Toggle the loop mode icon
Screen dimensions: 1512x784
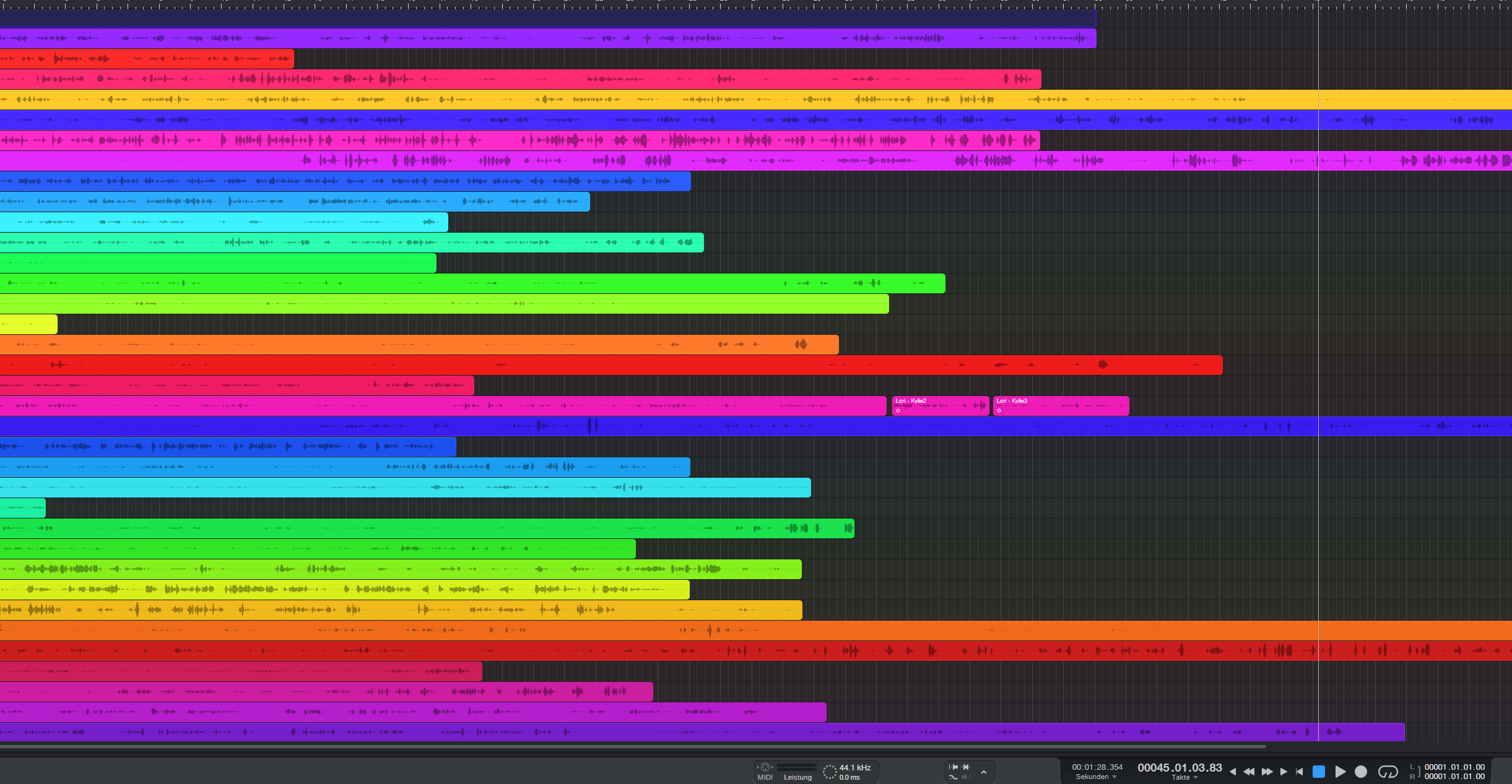[x=1388, y=772]
